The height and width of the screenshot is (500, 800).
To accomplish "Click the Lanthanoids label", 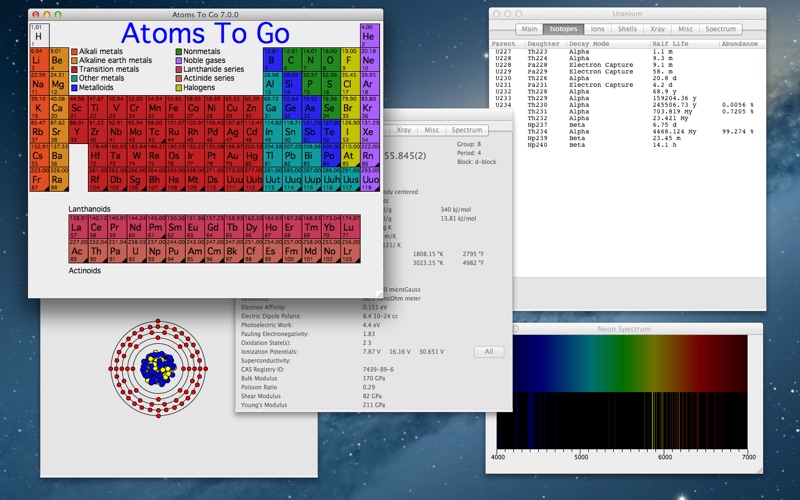I will (89, 209).
